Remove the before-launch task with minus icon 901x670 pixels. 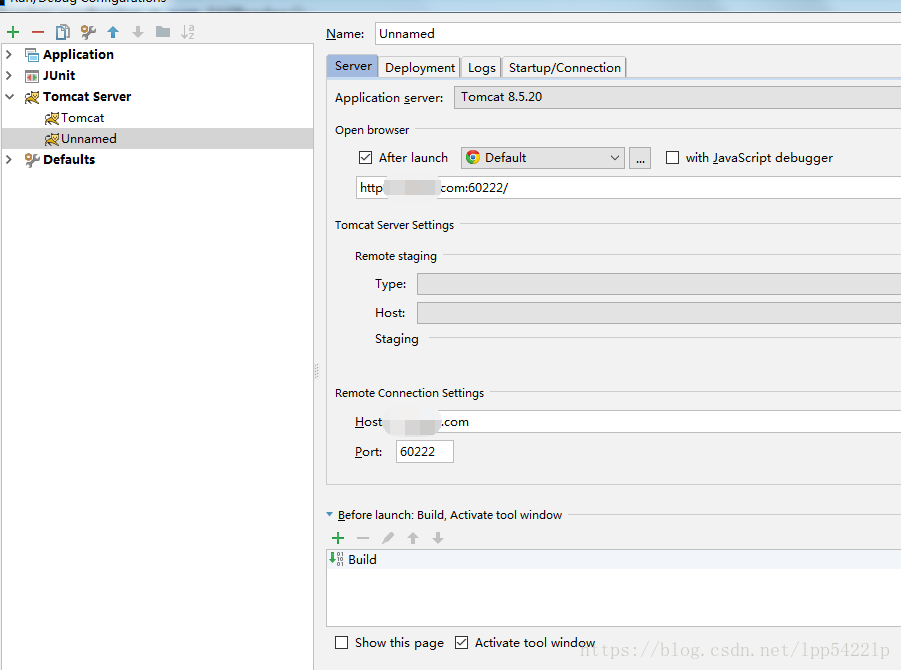(363, 538)
